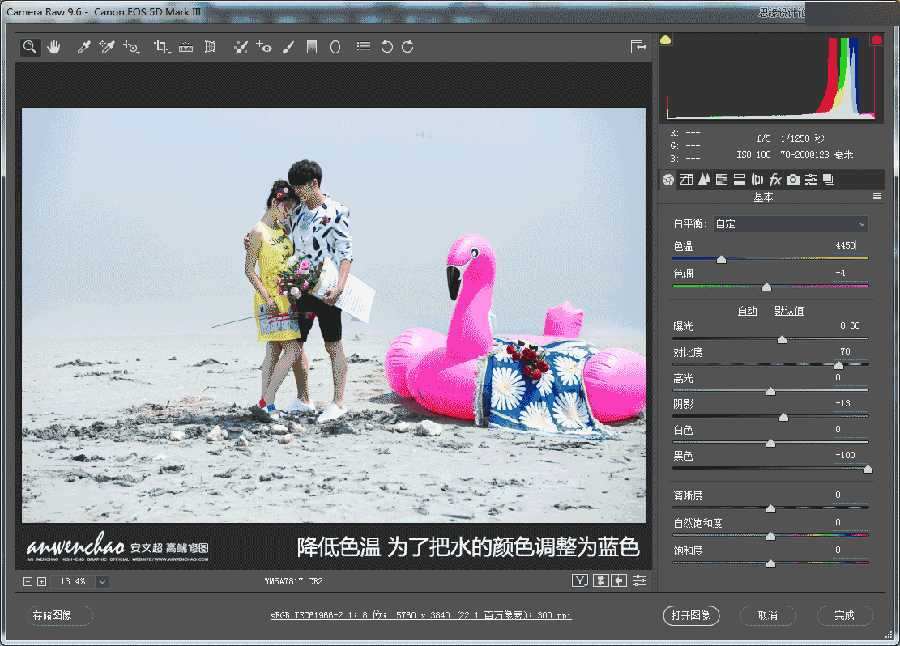Select the Radial Filter tool
Image resolution: width=900 pixels, height=646 pixels.
click(333, 46)
